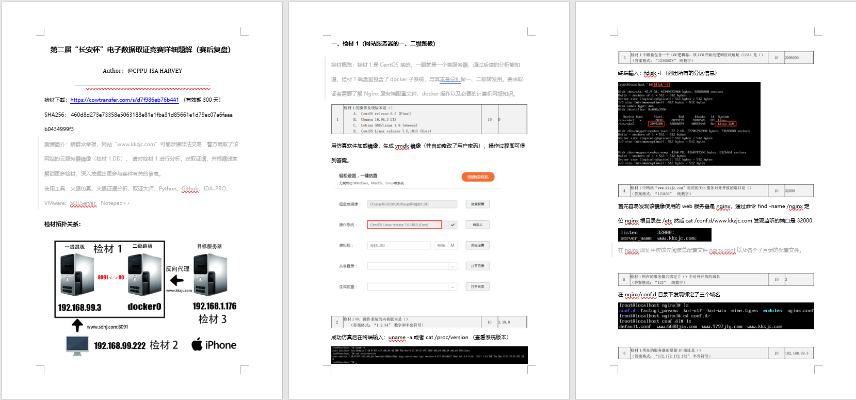This screenshot has width=856, height=400.
Task: Click the red-outlined operating system input field
Action: point(406,226)
